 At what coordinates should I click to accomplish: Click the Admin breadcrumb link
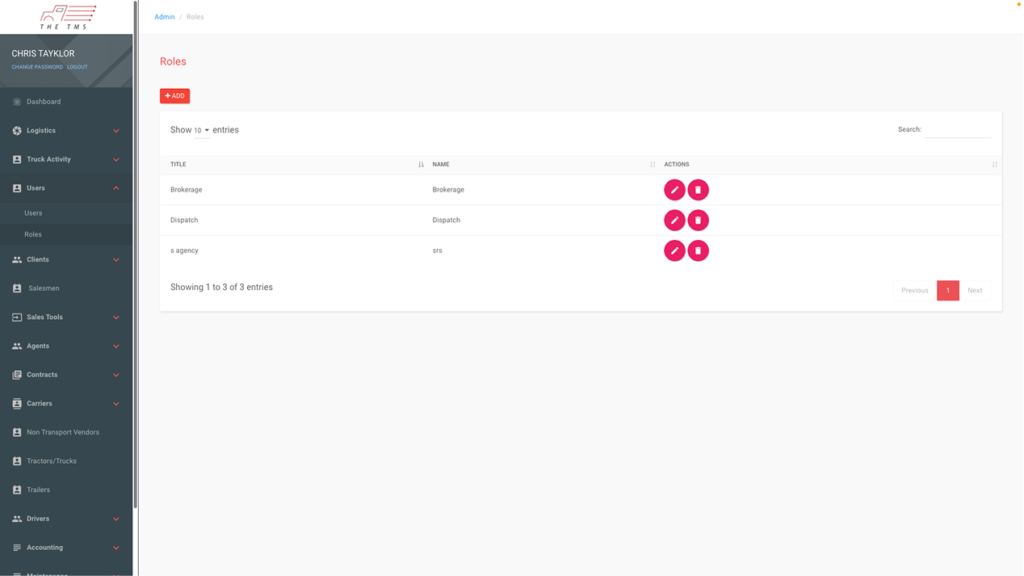[164, 17]
